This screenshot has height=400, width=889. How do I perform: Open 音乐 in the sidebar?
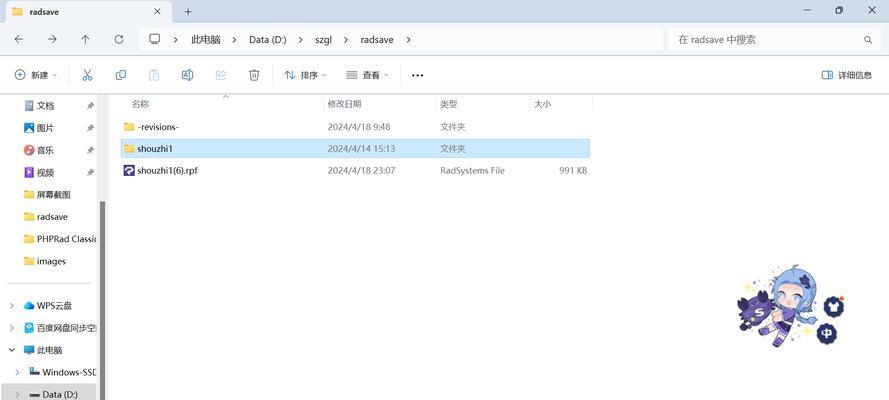(x=45, y=150)
